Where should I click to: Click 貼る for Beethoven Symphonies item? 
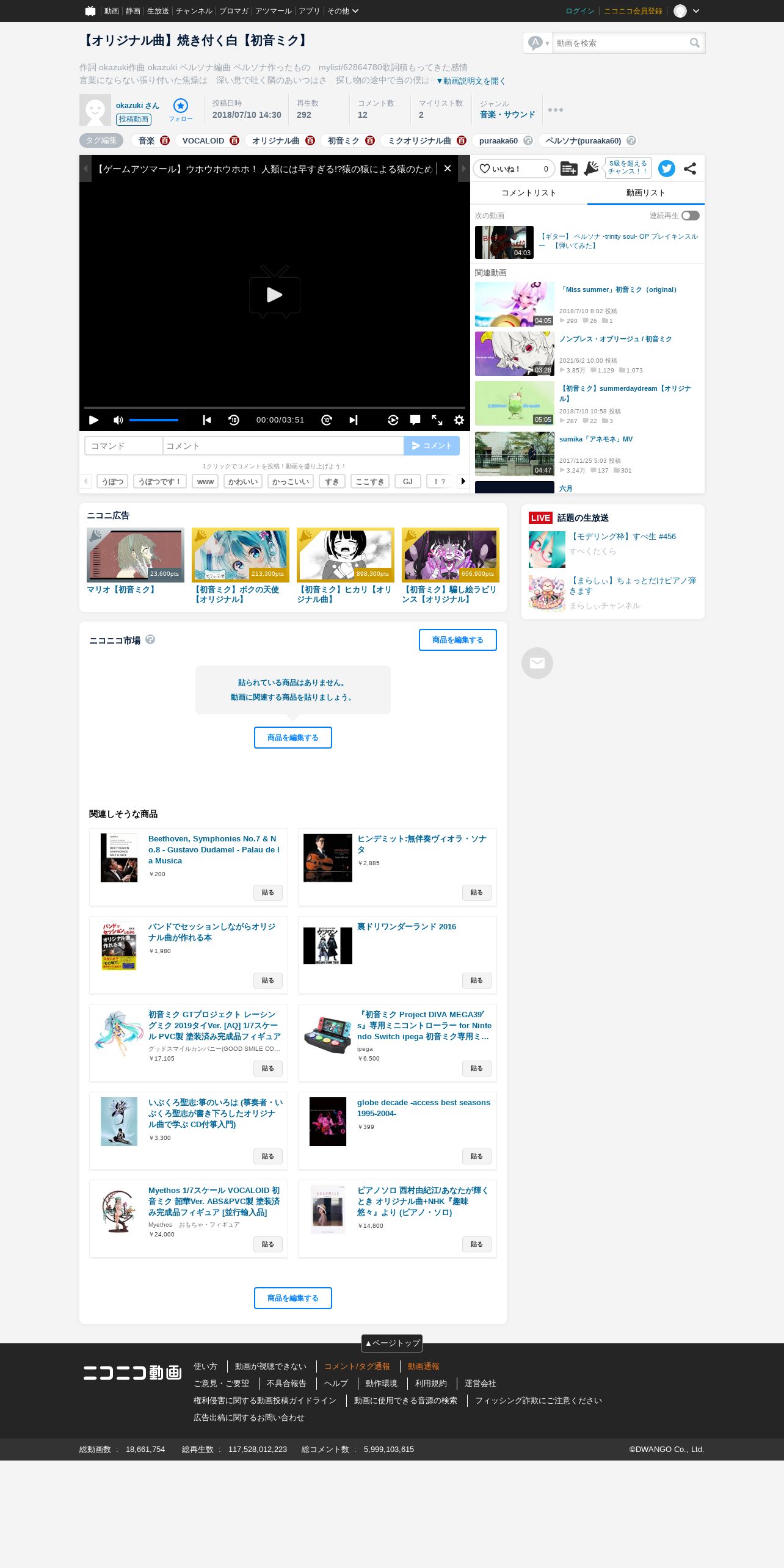268,893
